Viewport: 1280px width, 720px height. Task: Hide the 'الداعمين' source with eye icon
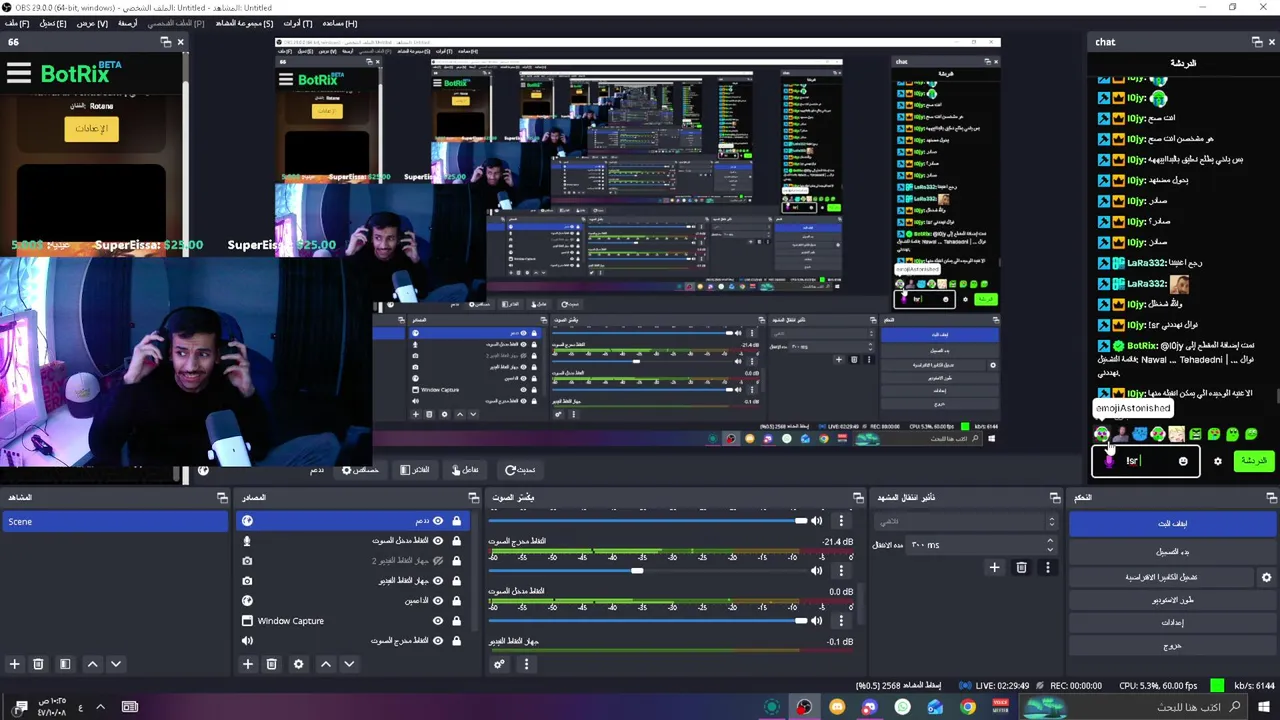click(x=437, y=601)
